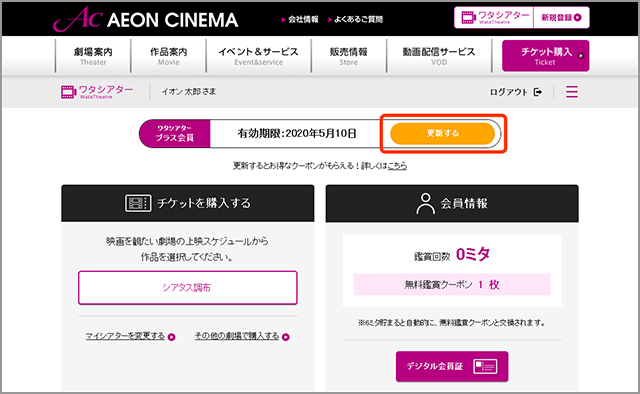640x394 pixels.
Task: Click the ワタシアター camera logo in the sub-header
Action: pyautogui.click(x=97, y=92)
